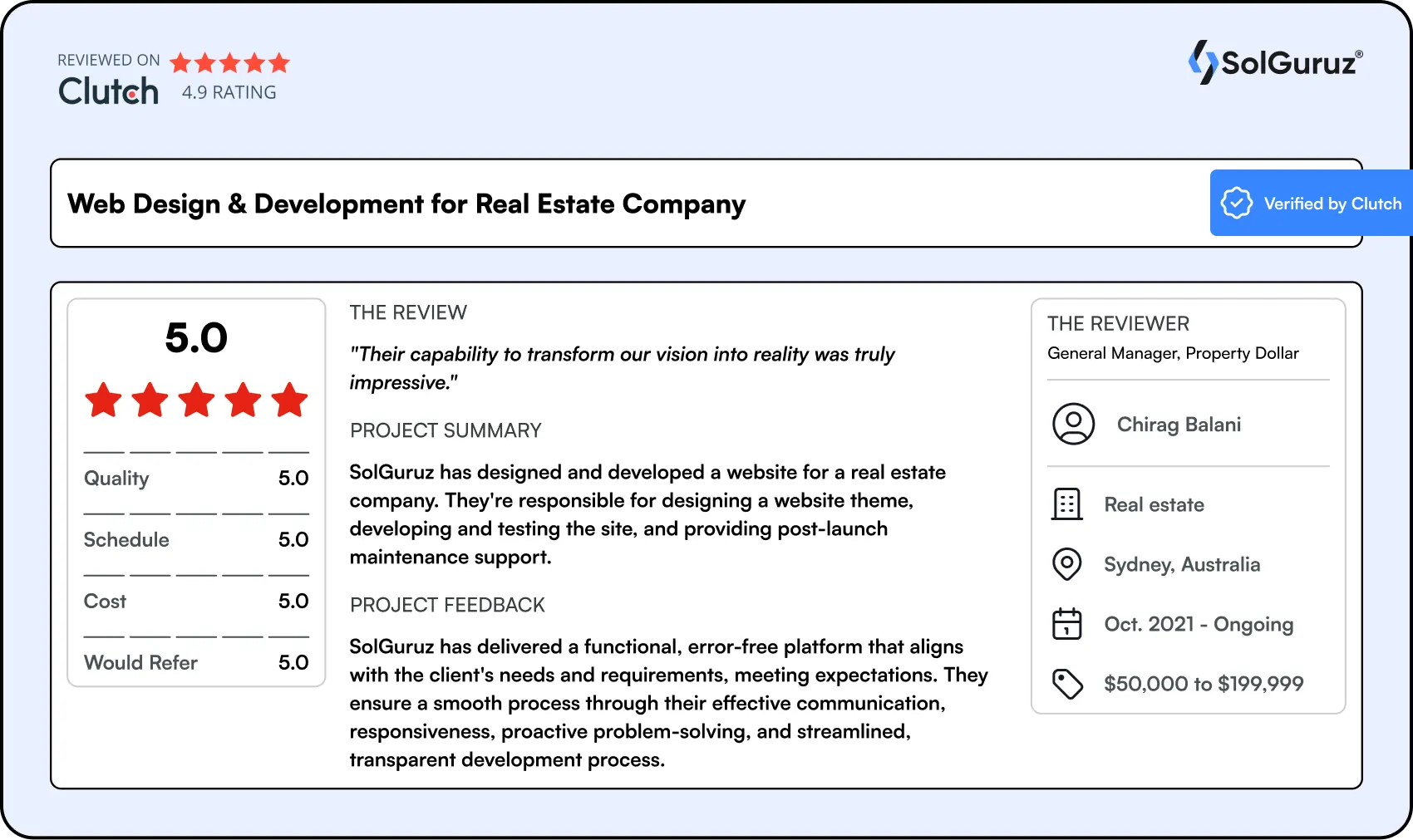Open the PROJECT SUMMARY section
This screenshot has width=1413, height=840.
point(446,430)
